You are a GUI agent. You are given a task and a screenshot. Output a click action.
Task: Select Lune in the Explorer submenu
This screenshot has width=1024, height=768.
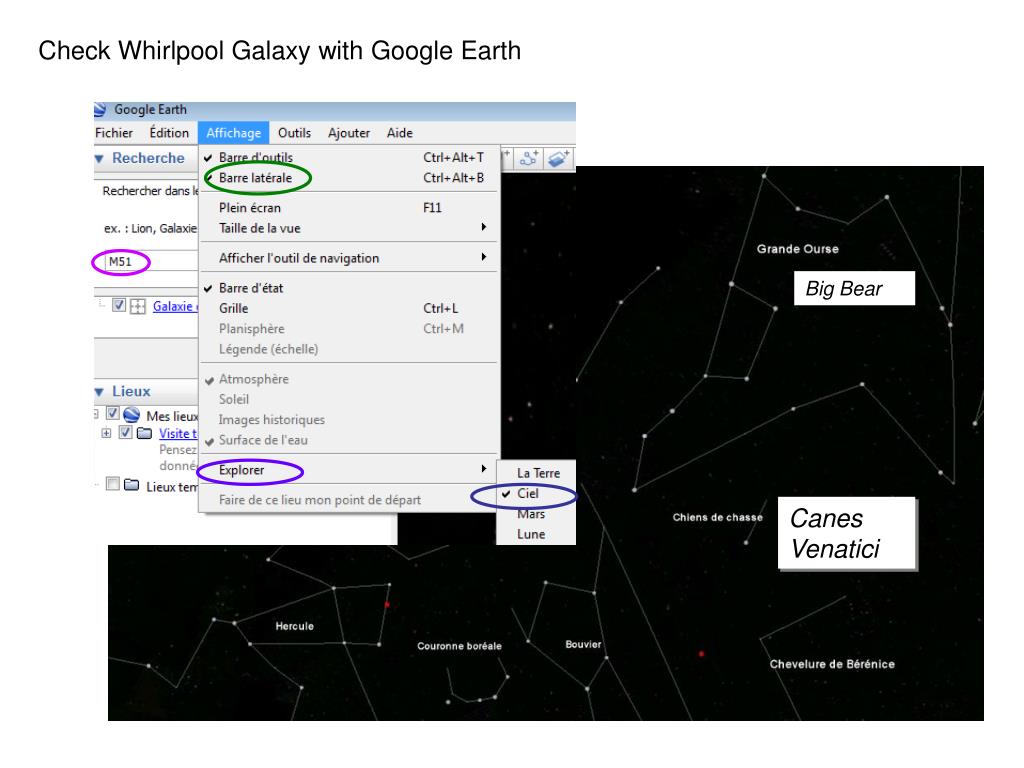tap(536, 534)
